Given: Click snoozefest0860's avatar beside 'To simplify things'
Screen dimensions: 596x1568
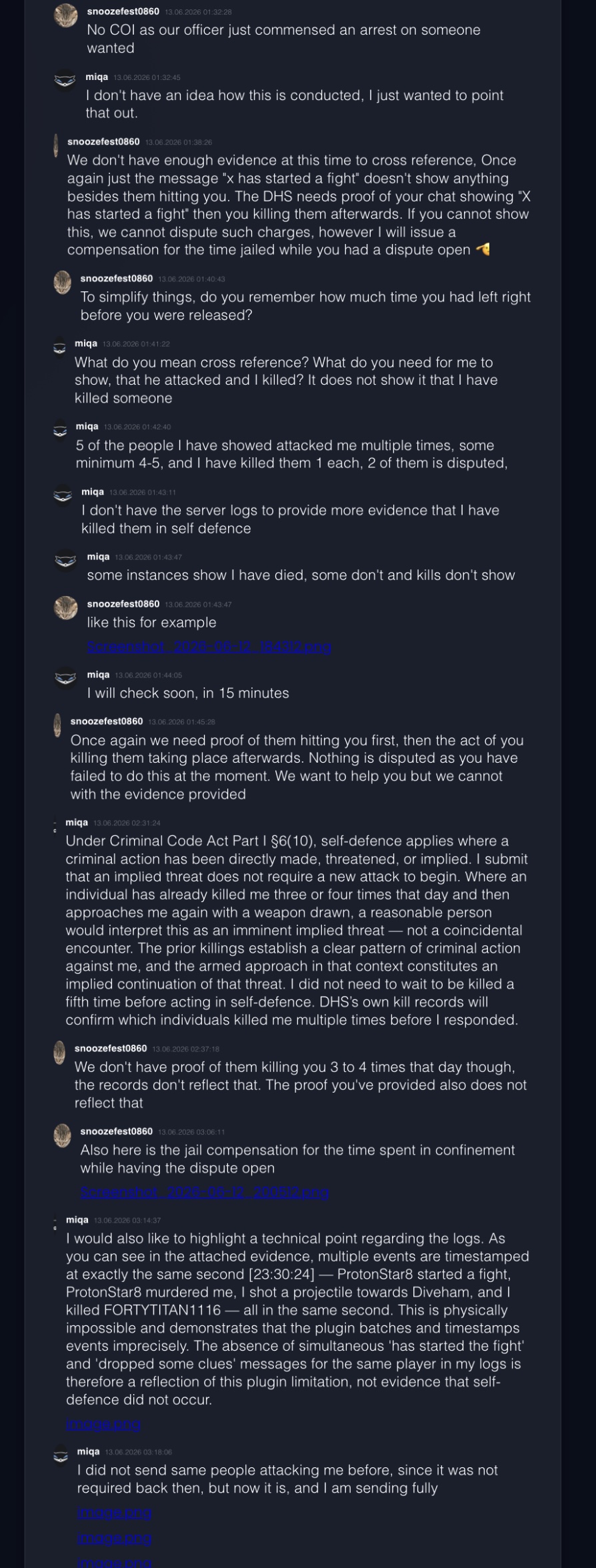Looking at the screenshot, I should click(x=62, y=283).
